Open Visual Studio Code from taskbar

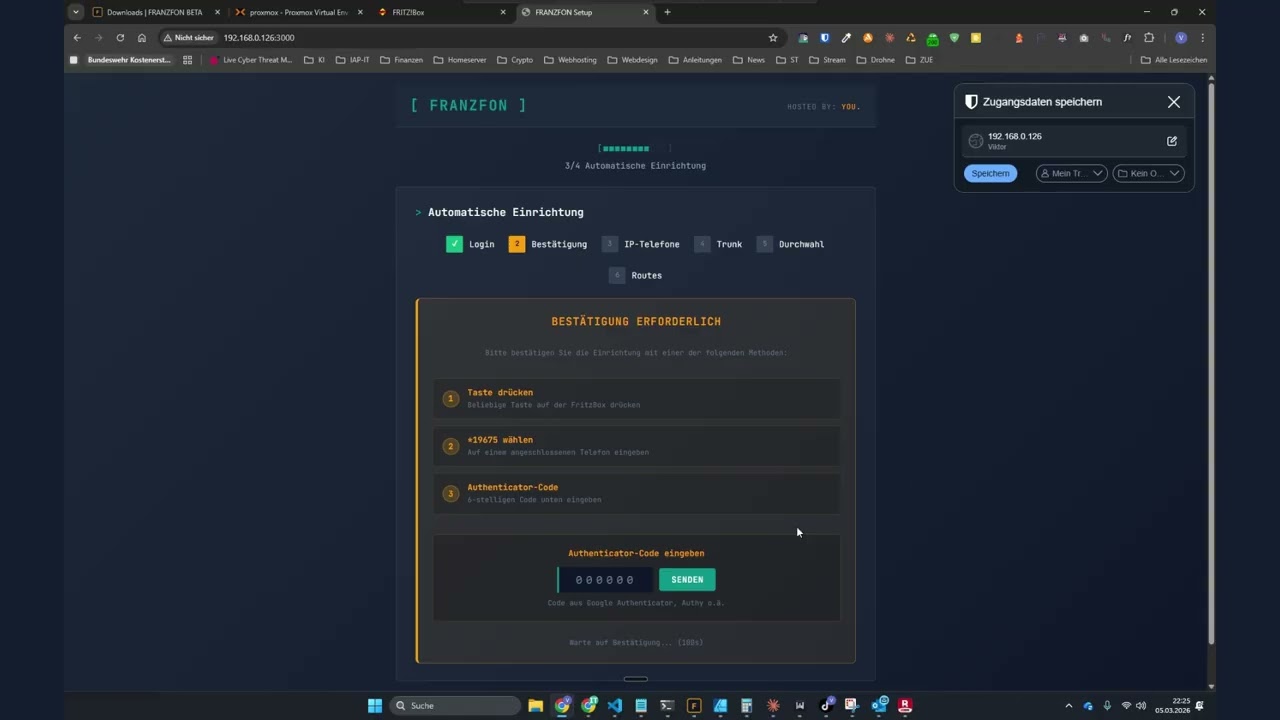[x=615, y=705]
